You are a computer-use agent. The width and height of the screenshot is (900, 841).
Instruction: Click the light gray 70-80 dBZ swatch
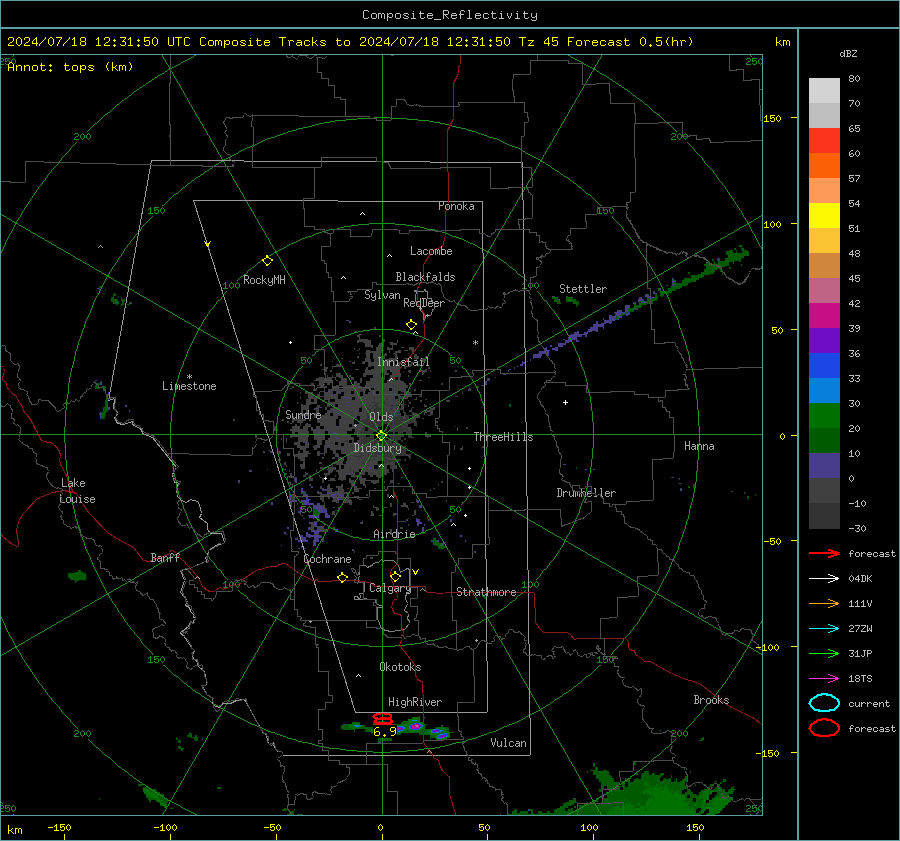coord(824,91)
